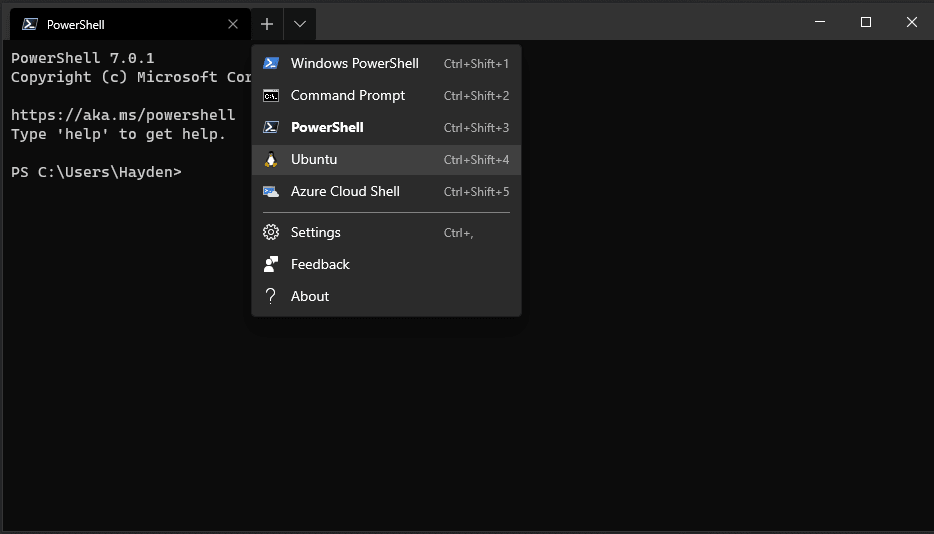This screenshot has height=534, width=934.
Task: Maximize the terminal window
Action: click(x=866, y=22)
